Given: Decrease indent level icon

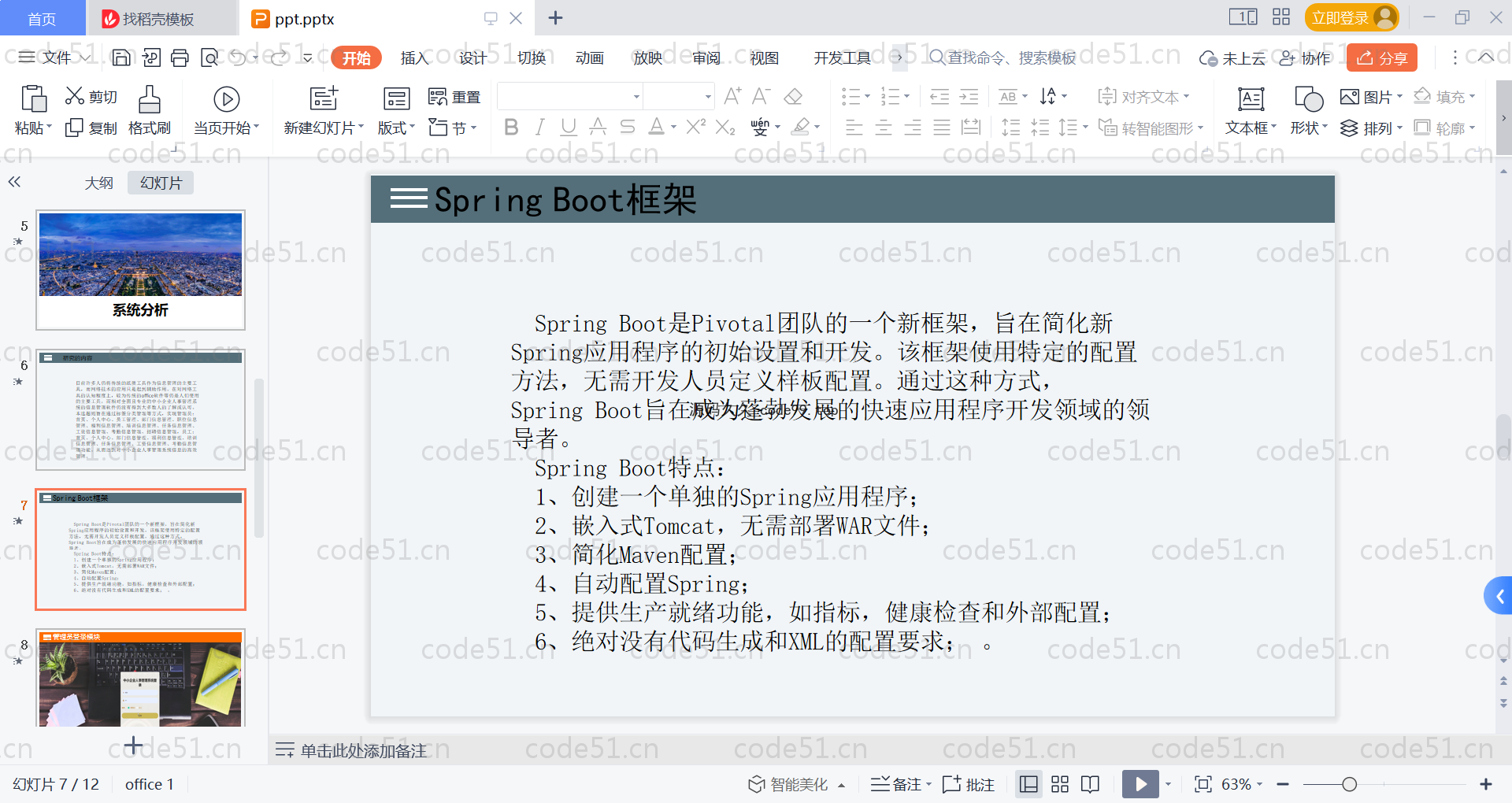Looking at the screenshot, I should coord(939,97).
